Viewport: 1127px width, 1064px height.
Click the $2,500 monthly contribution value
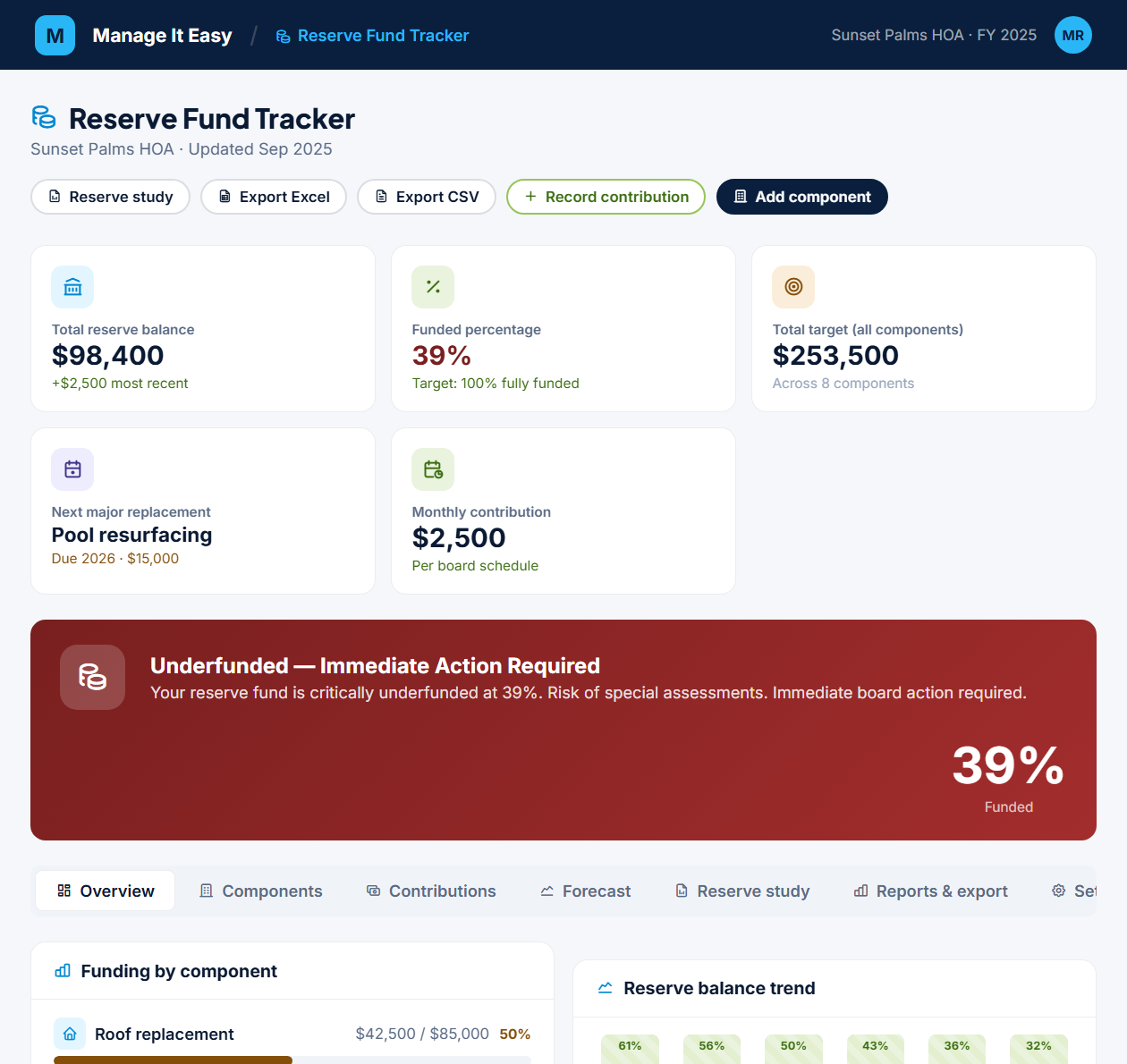(459, 537)
